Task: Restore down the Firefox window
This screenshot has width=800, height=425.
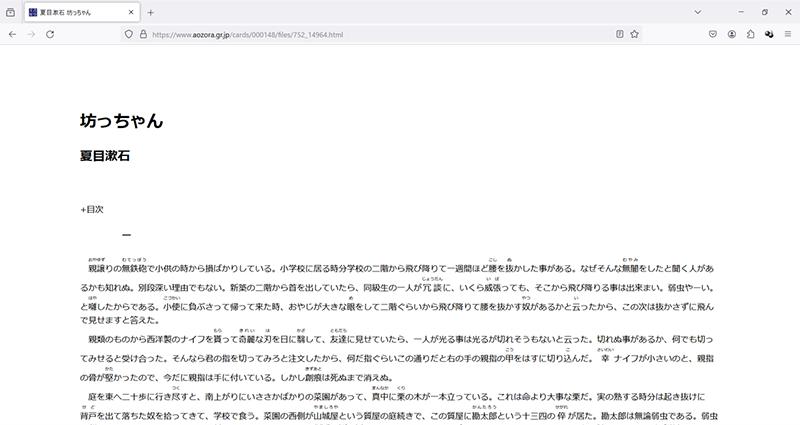Action: pyautogui.click(x=764, y=12)
